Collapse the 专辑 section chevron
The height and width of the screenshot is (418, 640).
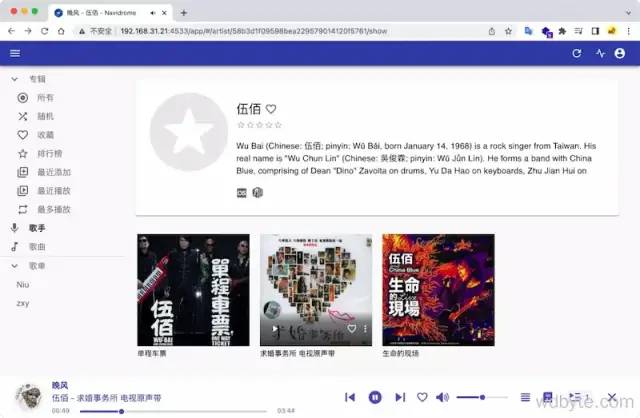pyautogui.click(x=15, y=79)
